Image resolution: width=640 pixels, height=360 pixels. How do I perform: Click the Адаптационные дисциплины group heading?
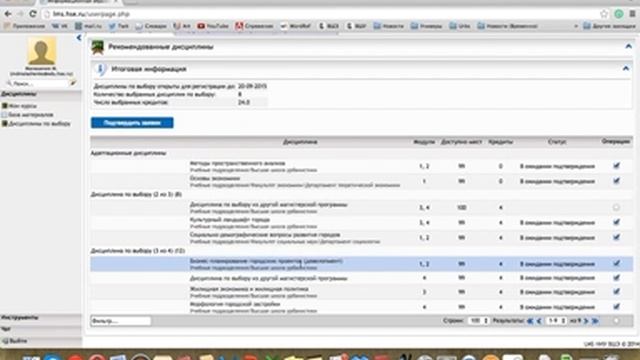128,153
